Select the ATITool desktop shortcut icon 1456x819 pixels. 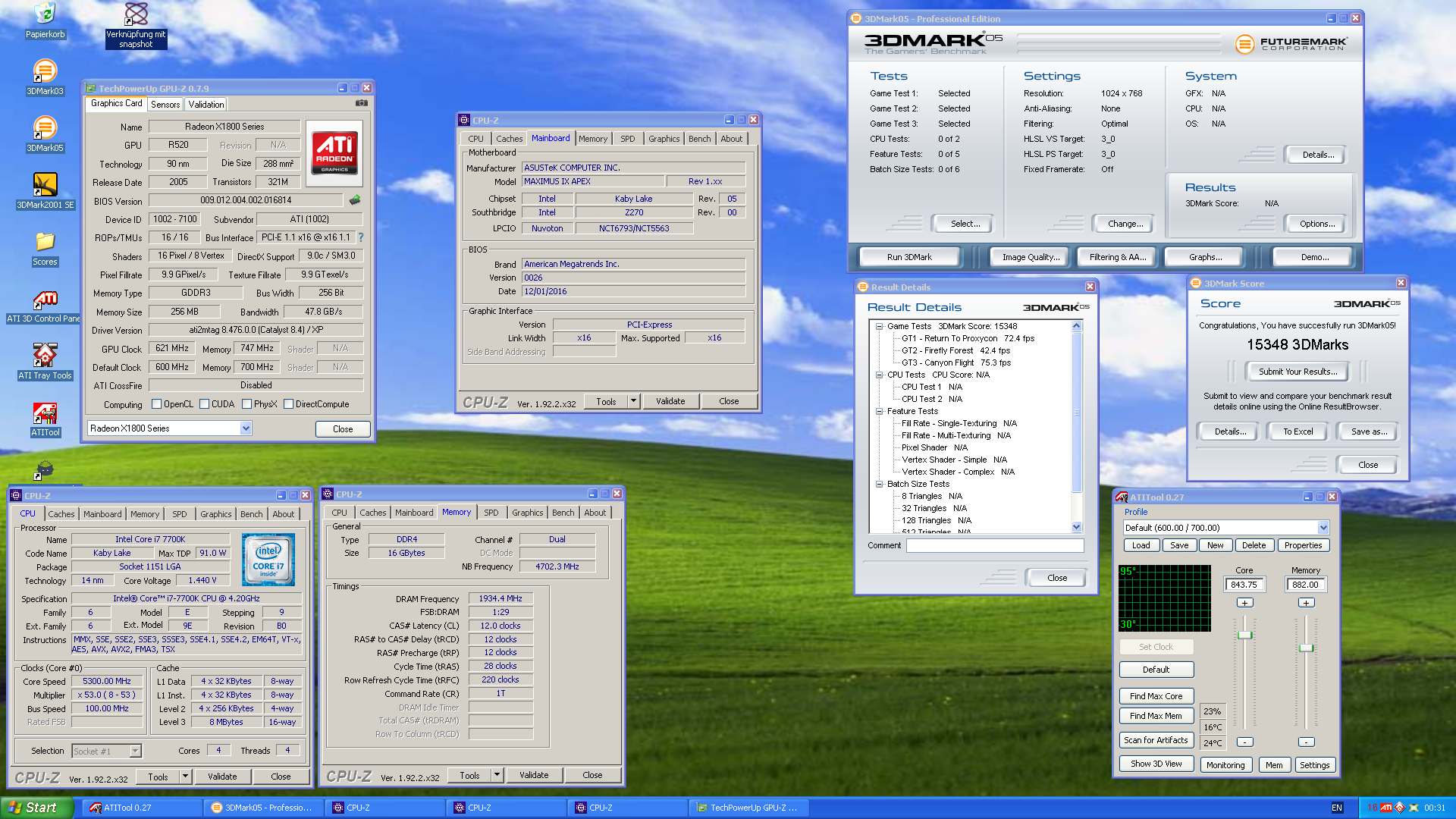(45, 419)
